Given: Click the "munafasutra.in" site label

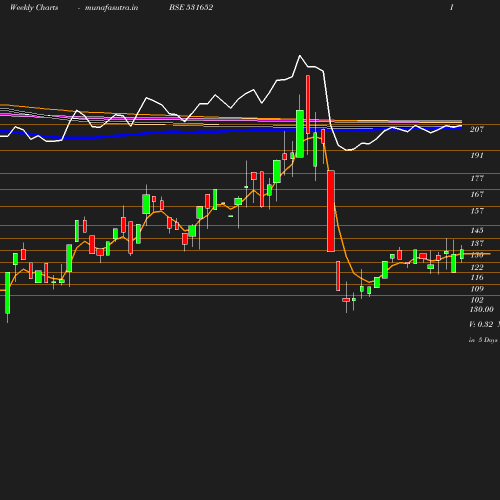Looking at the screenshot, I should [111, 8].
